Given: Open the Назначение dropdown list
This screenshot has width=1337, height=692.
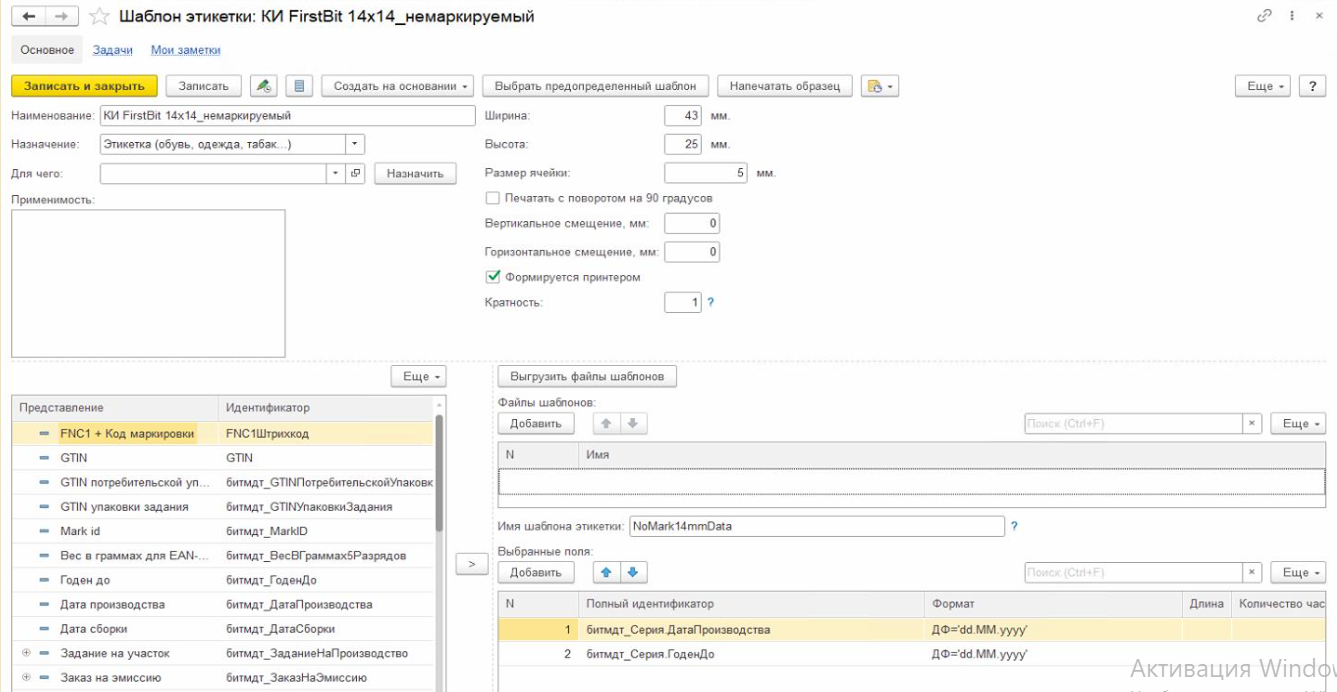Looking at the screenshot, I should click(355, 144).
